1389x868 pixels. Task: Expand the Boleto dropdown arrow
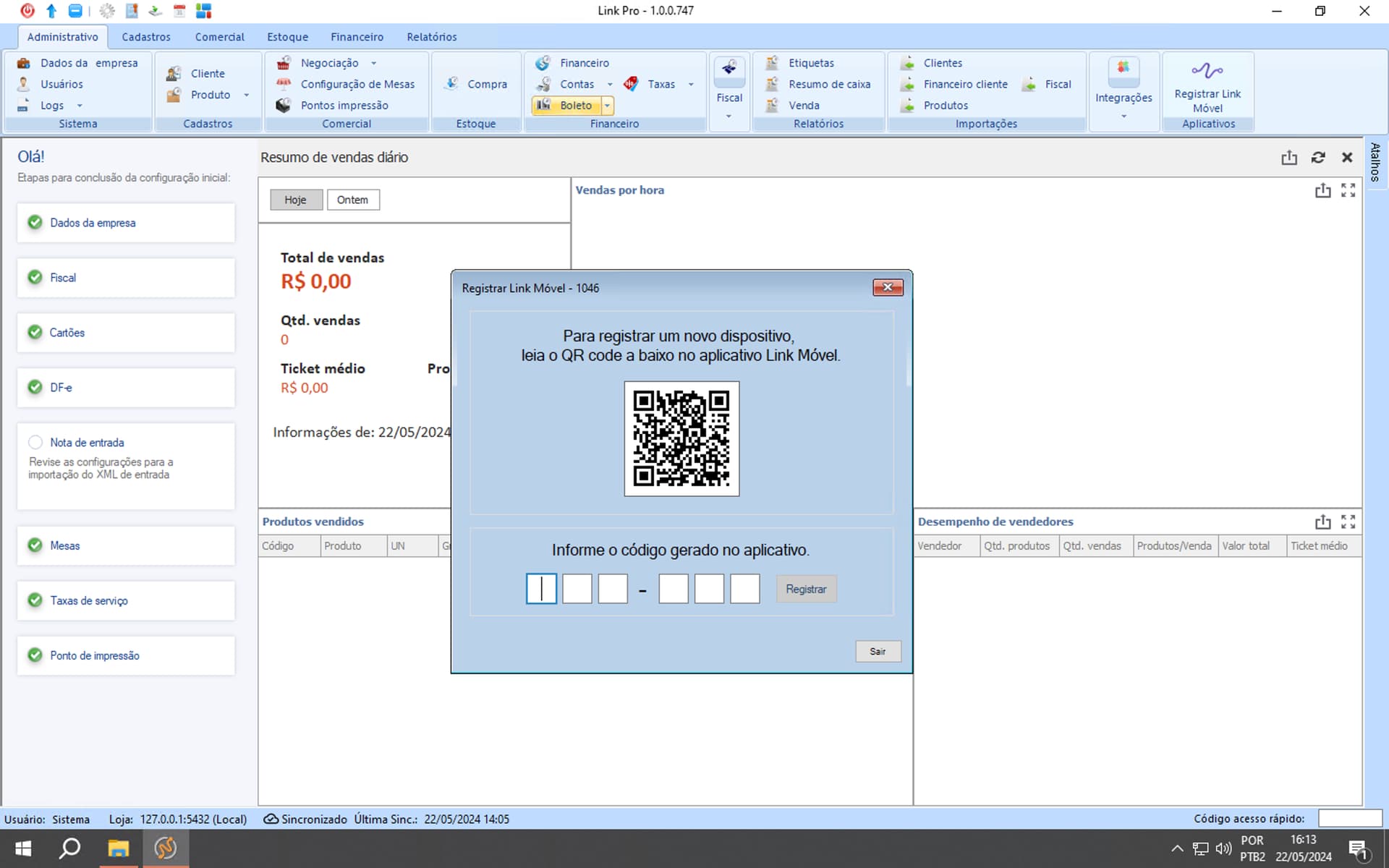(608, 106)
